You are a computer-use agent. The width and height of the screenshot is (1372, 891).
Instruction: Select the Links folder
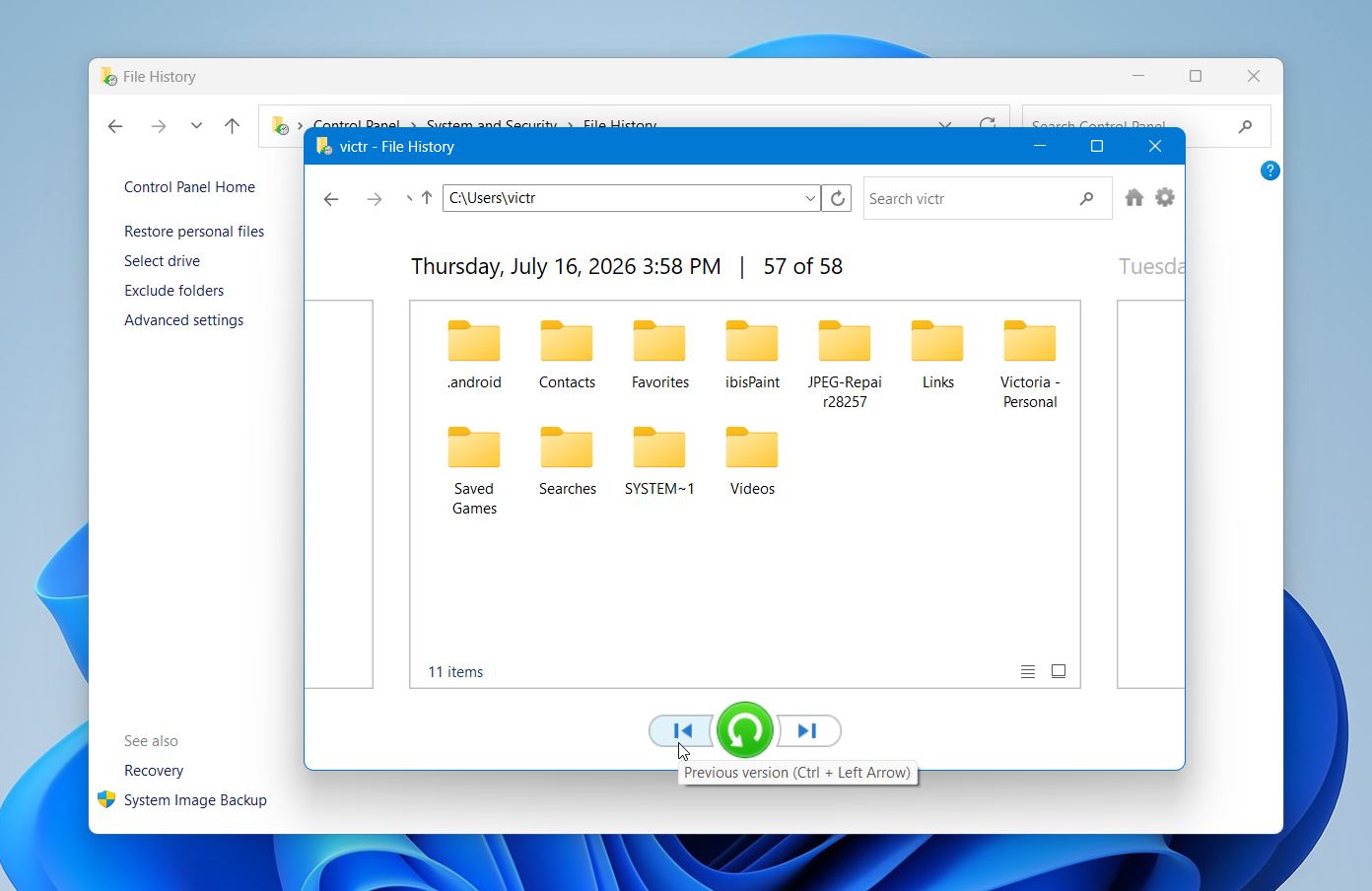[x=937, y=356]
